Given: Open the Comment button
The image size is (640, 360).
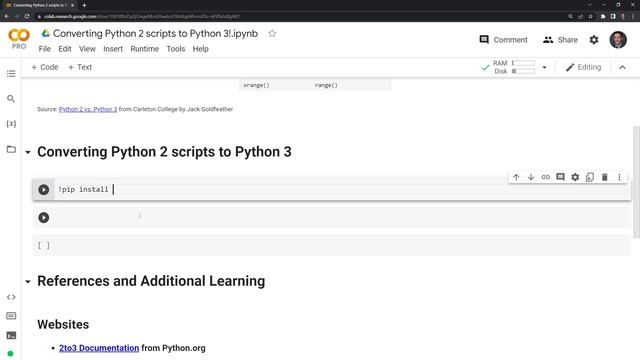Looking at the screenshot, I should [x=503, y=40].
